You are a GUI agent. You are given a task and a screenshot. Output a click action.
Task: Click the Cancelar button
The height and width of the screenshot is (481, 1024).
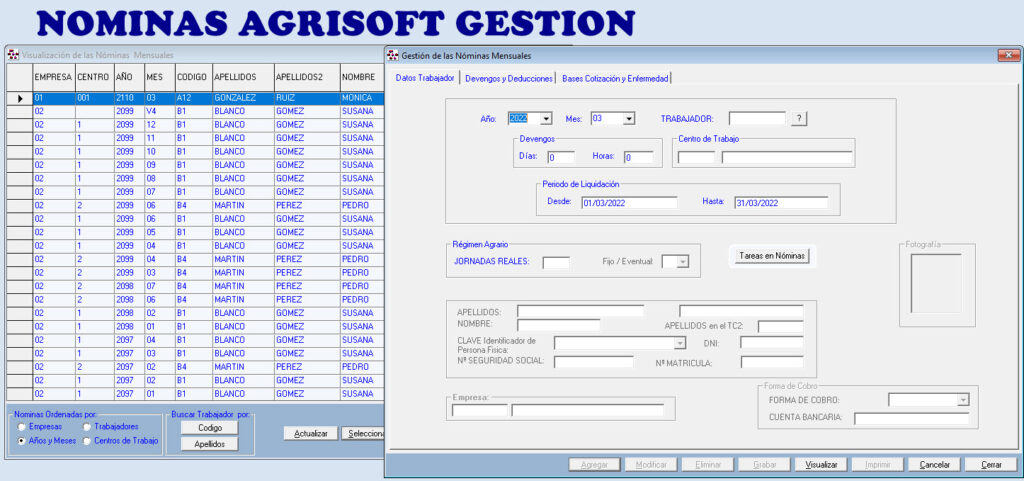[x=935, y=465]
